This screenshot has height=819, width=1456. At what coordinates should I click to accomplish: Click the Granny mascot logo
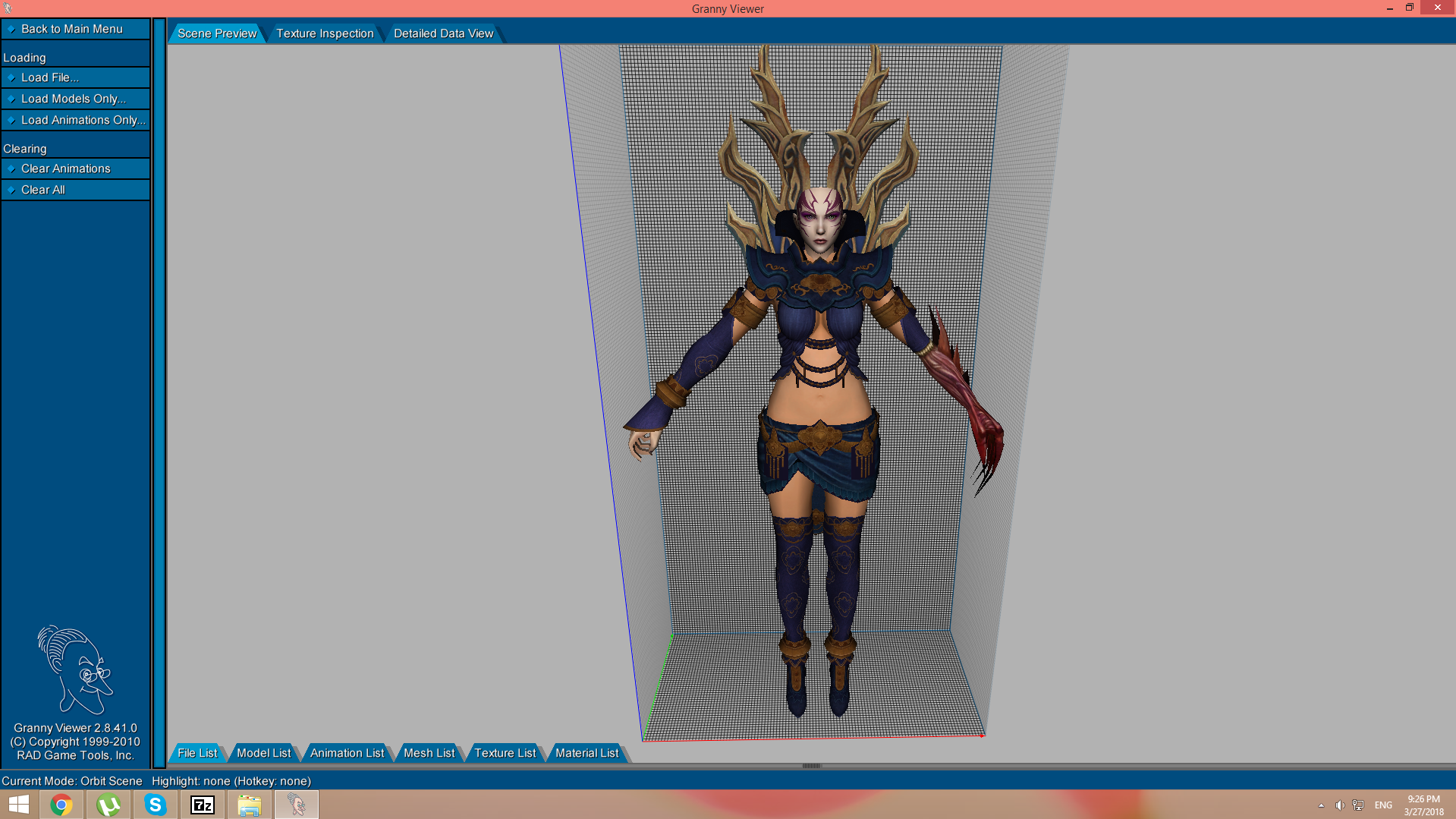pos(75,669)
